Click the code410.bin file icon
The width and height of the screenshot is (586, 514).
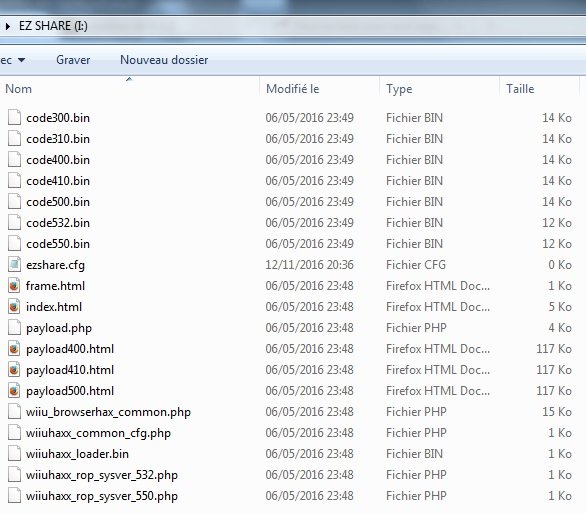(14, 180)
